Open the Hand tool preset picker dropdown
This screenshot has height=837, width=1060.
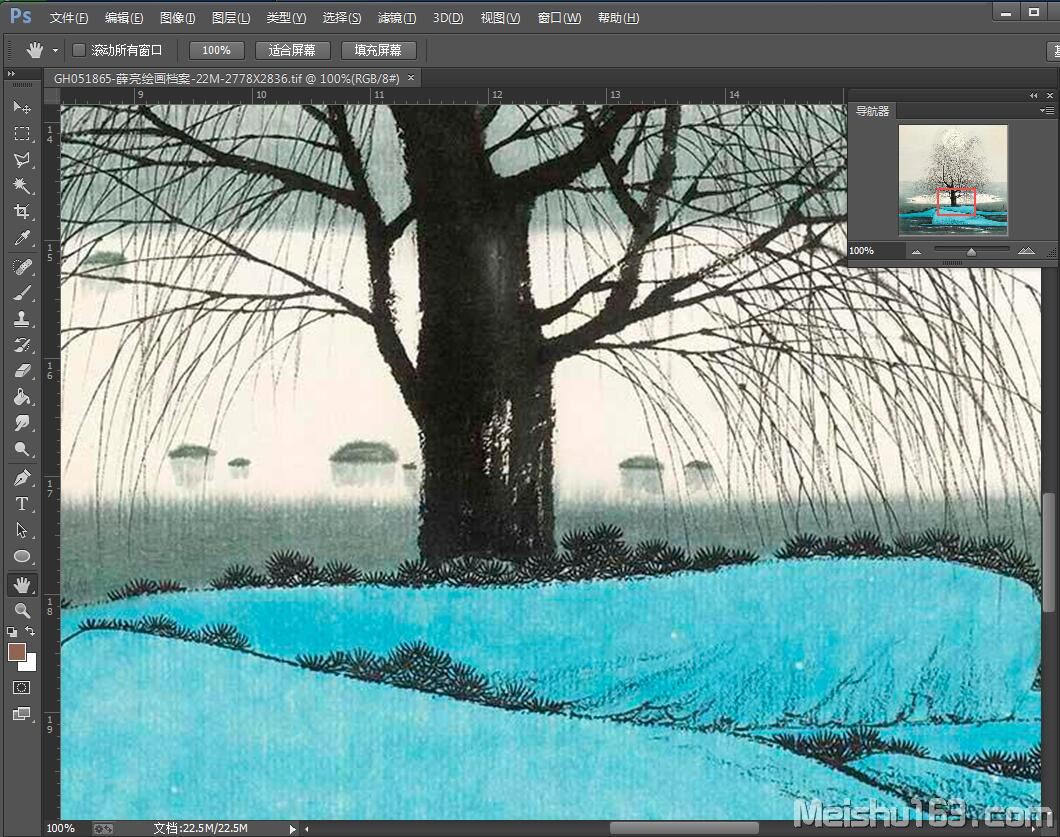pyautogui.click(x=55, y=51)
